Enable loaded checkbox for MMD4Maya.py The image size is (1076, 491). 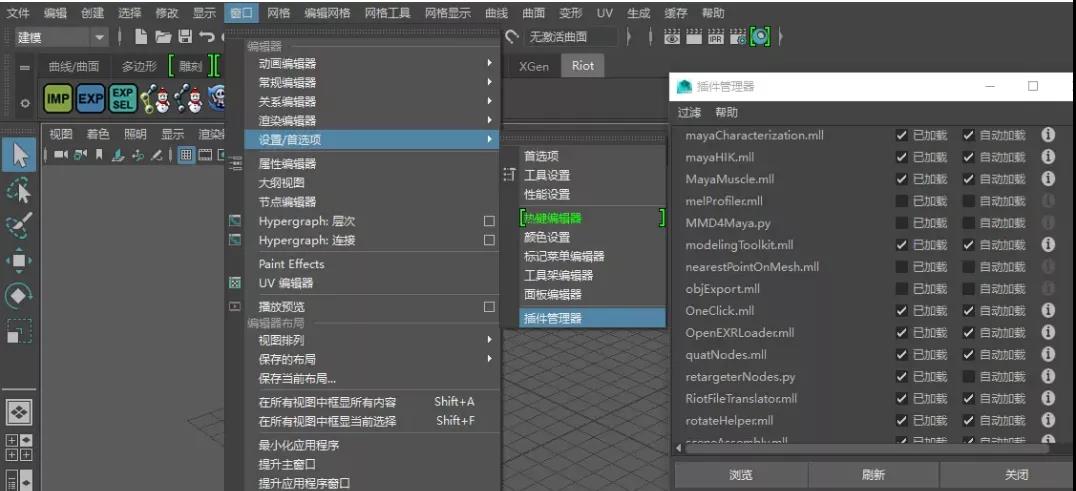902,223
